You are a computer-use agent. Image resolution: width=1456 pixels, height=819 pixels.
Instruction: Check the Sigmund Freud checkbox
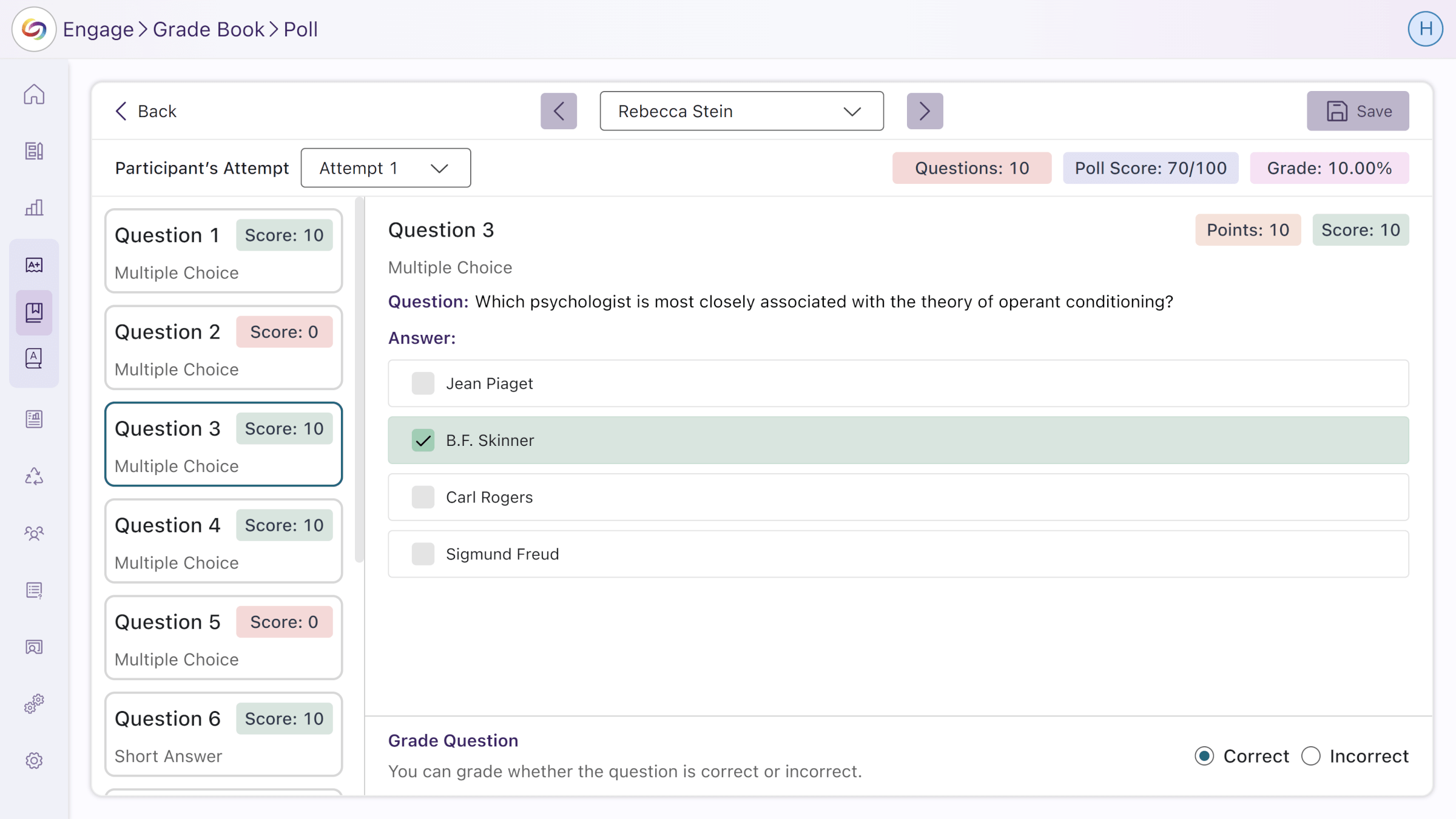[x=423, y=554]
